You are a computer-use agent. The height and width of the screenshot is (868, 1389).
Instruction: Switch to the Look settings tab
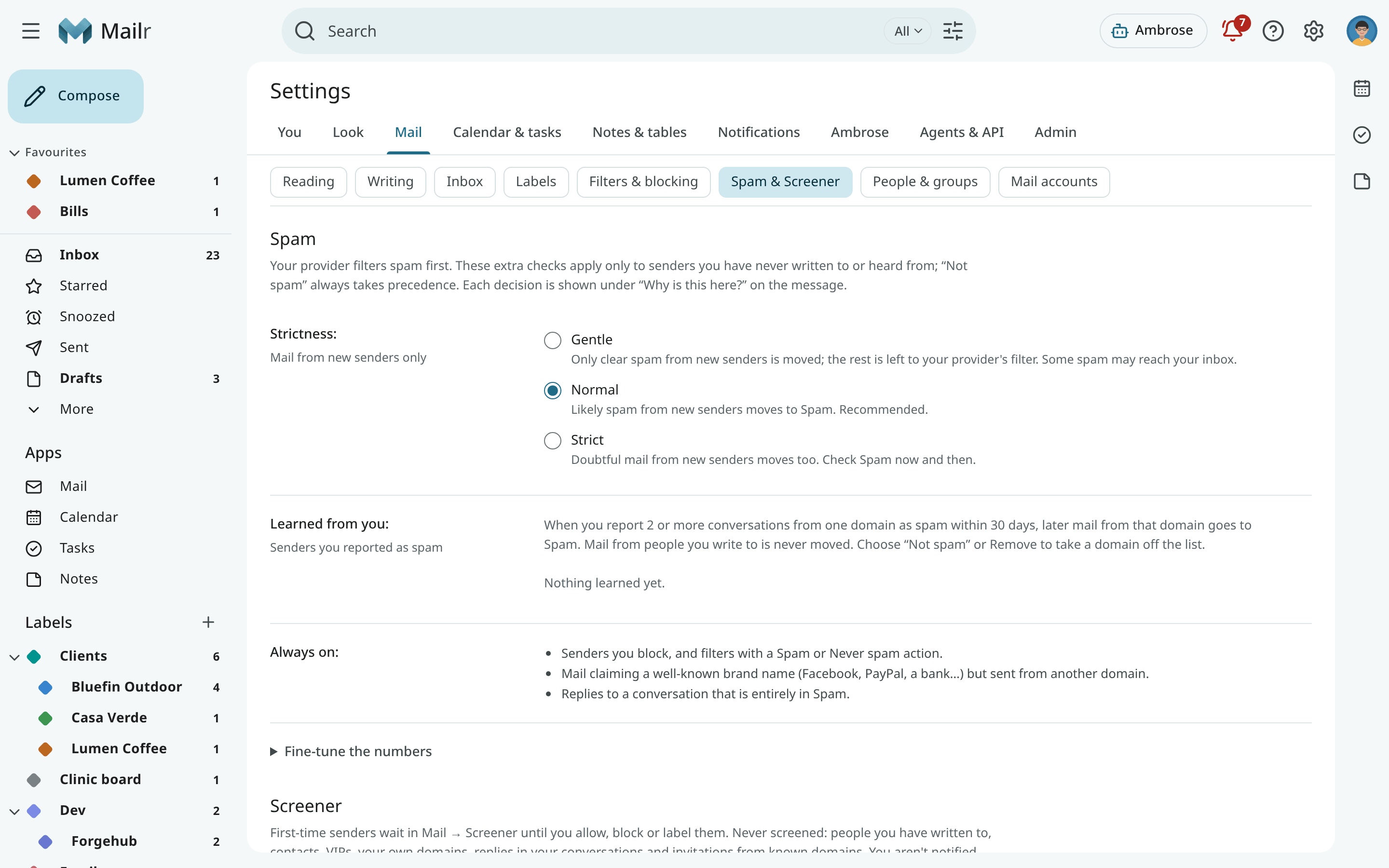pos(348,133)
